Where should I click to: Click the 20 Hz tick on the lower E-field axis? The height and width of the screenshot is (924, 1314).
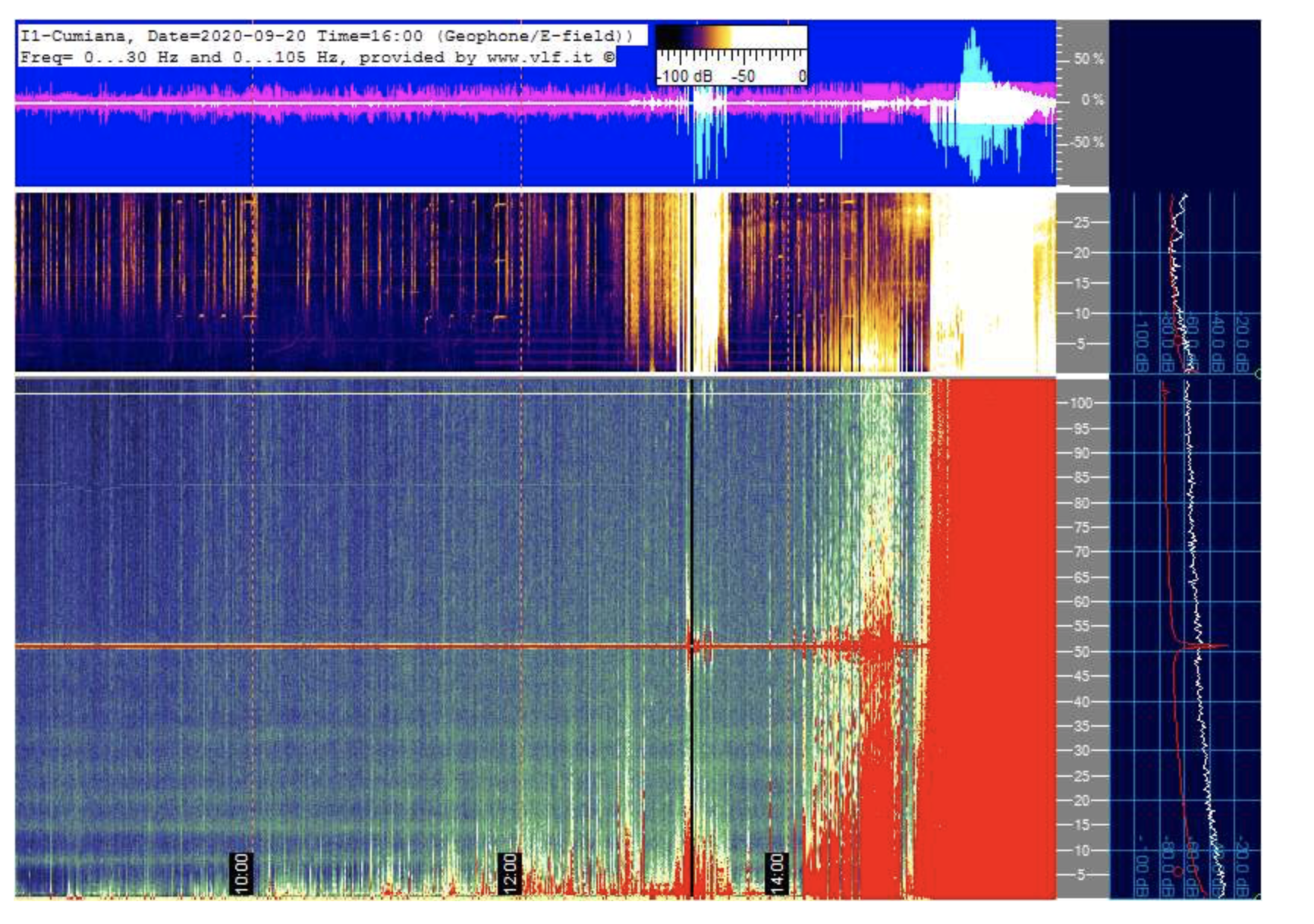tap(1080, 800)
